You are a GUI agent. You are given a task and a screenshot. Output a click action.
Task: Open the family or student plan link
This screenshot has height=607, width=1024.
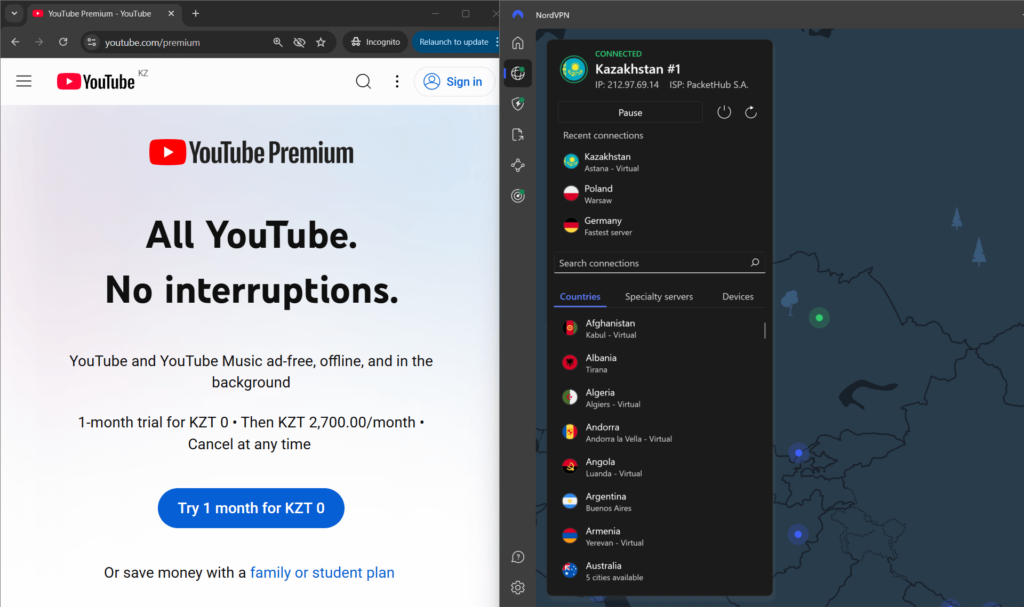322,572
